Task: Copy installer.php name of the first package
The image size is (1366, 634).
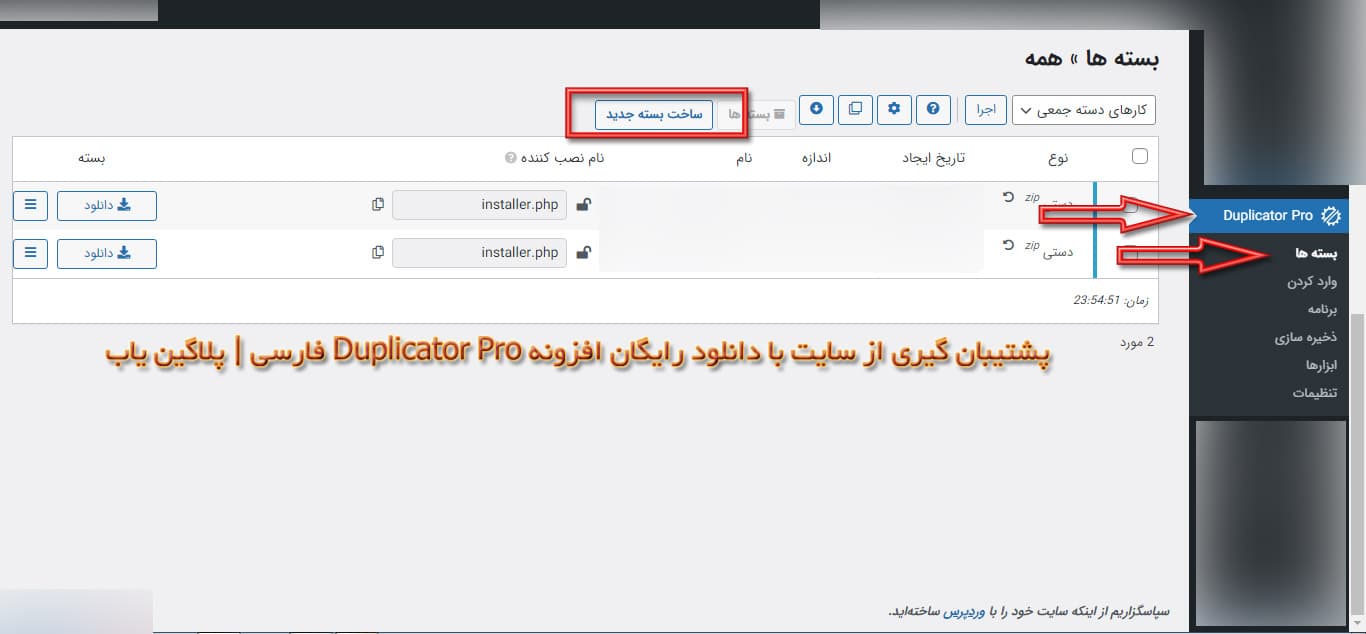Action: click(x=377, y=203)
